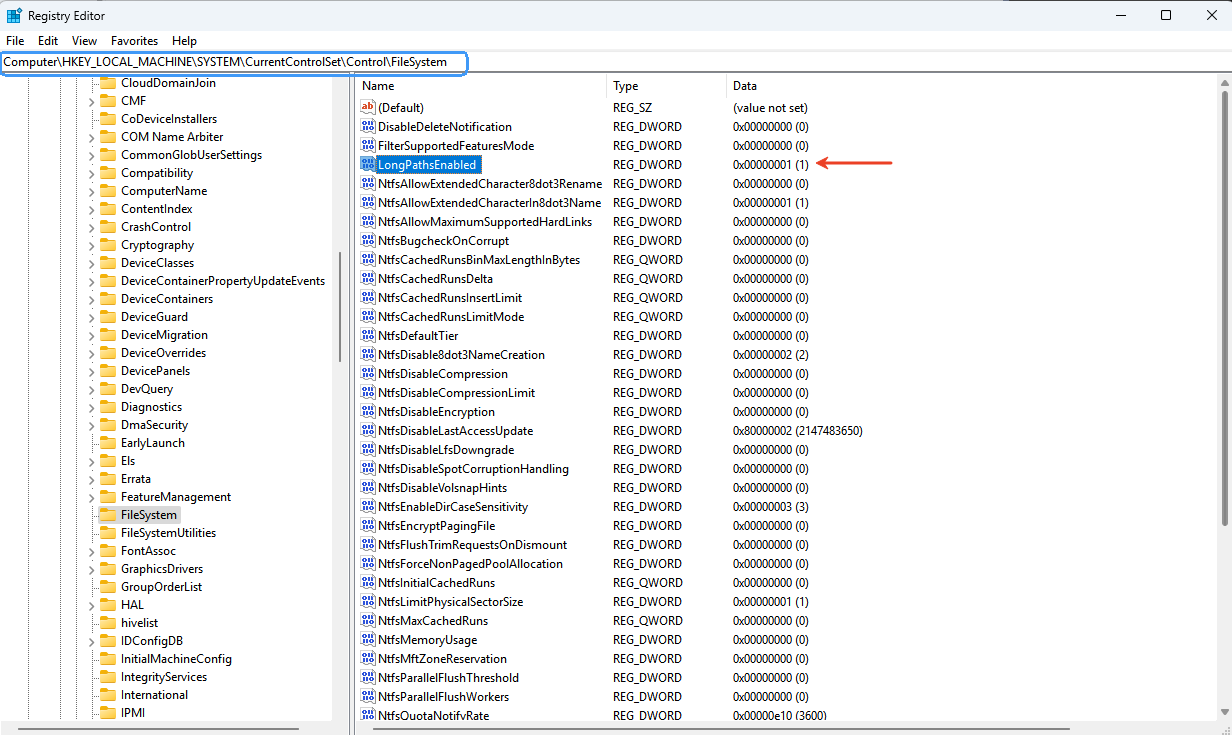Click the folder icon of hivelist key
The width and height of the screenshot is (1232, 735).
point(107,623)
